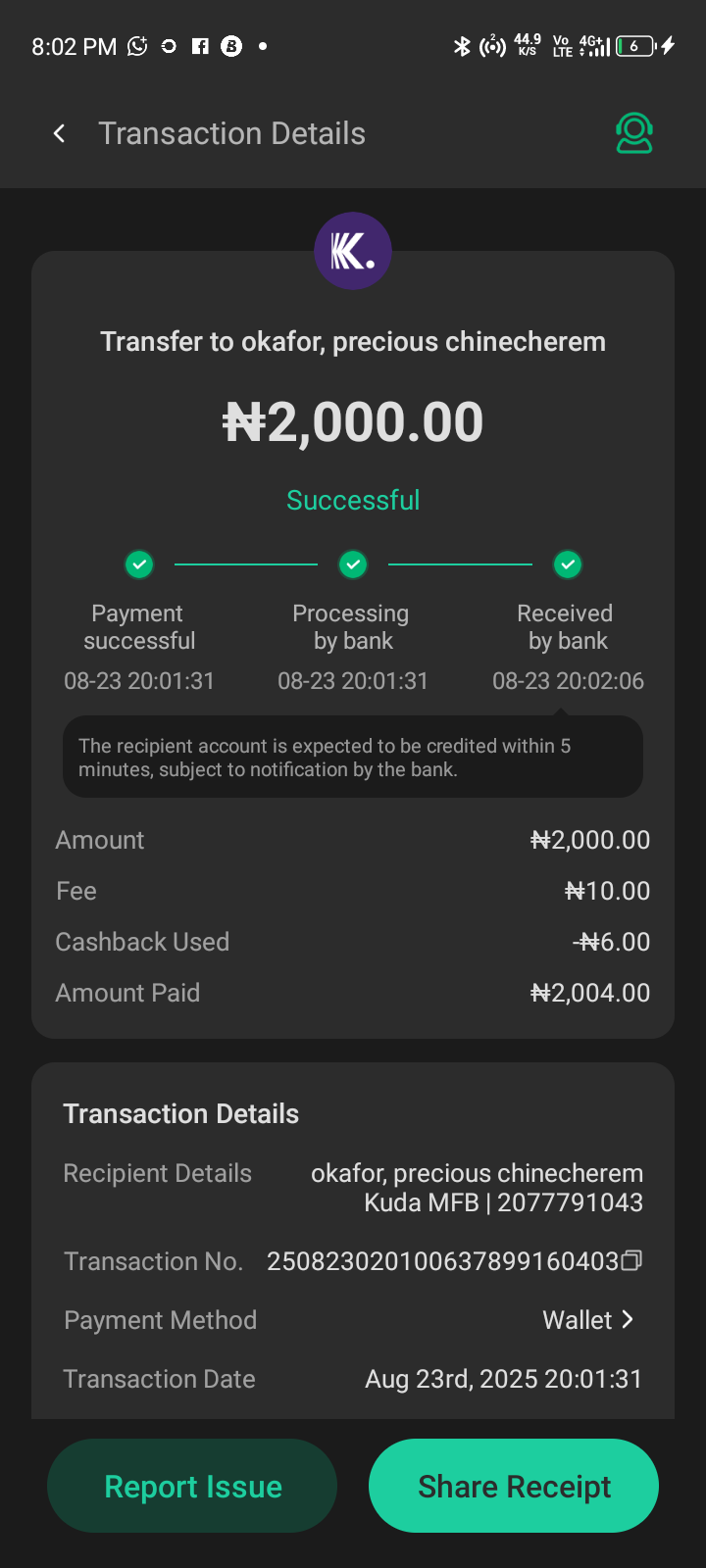
Task: Open the Payment Method row
Action: (353, 1320)
